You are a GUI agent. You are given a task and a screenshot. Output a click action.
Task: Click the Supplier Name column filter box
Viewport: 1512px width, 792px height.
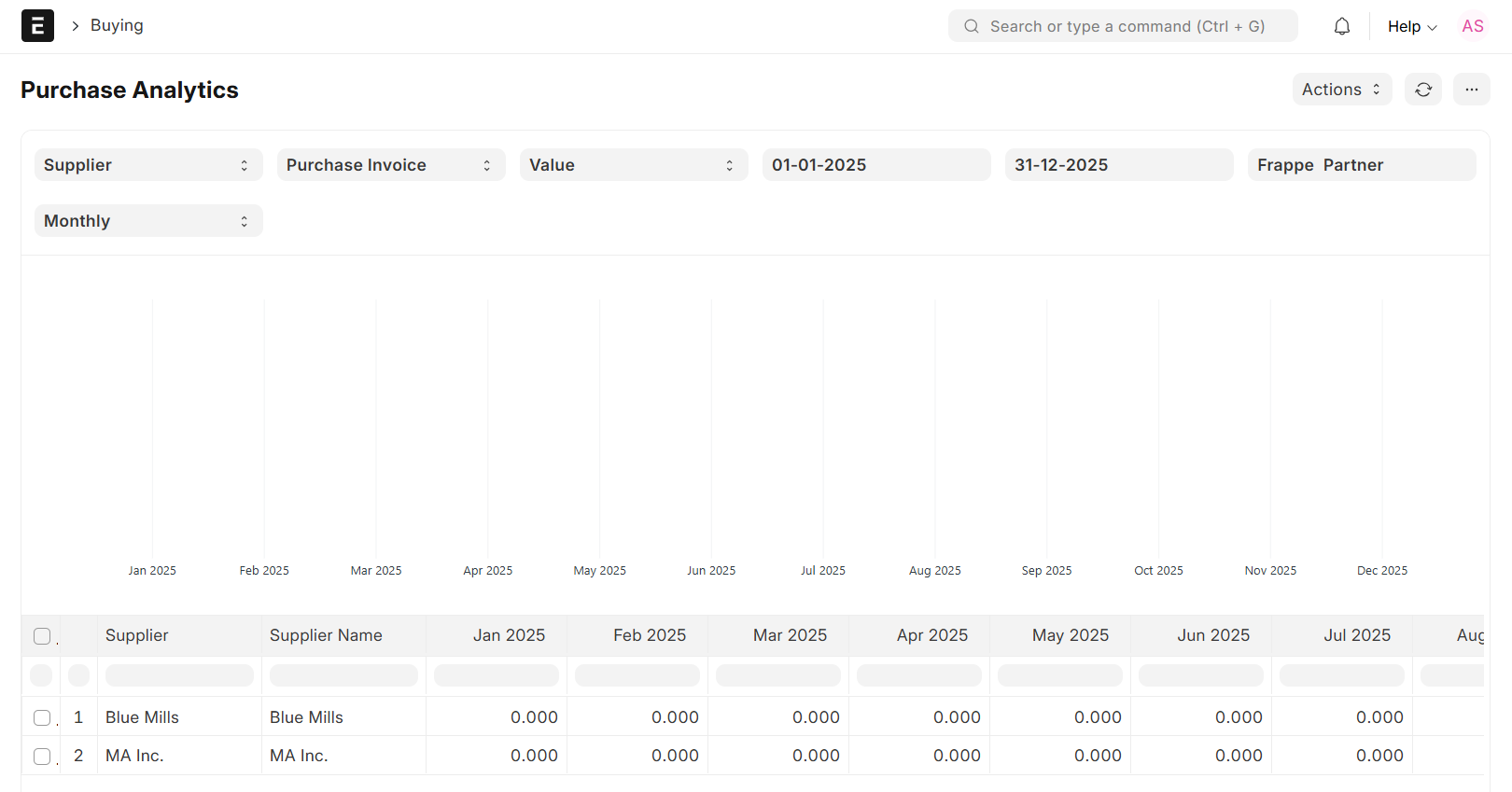click(x=343, y=675)
